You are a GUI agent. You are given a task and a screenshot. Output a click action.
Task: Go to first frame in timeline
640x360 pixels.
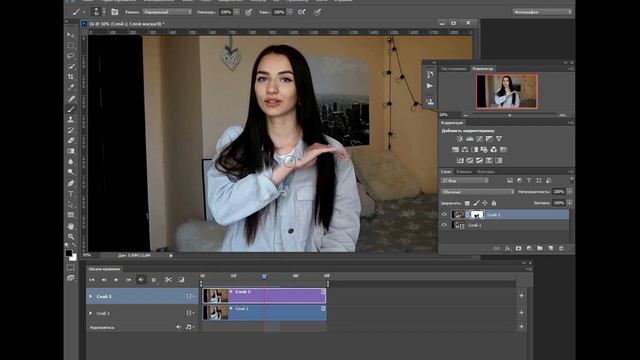tap(91, 280)
